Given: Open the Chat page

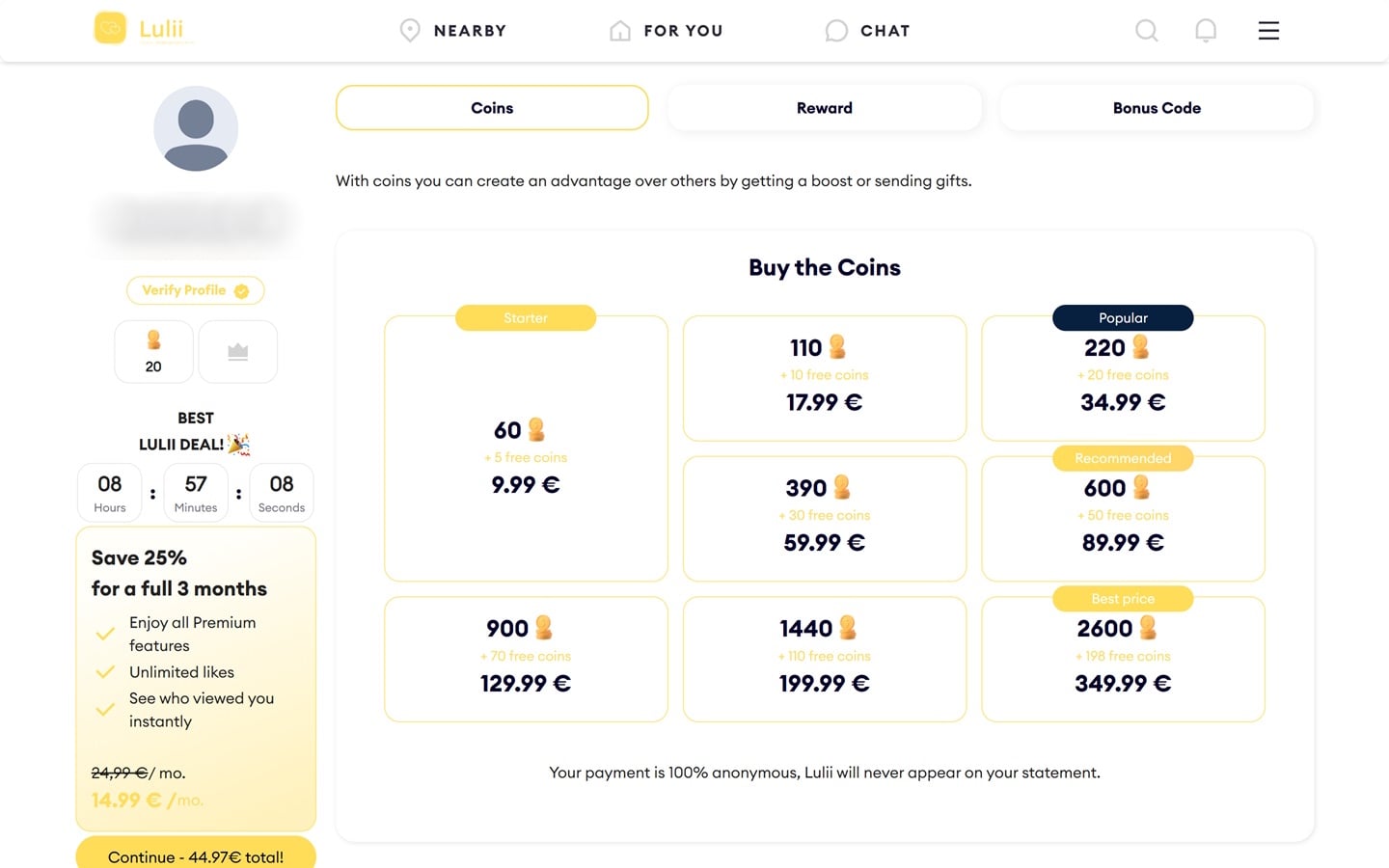Looking at the screenshot, I should click(868, 31).
